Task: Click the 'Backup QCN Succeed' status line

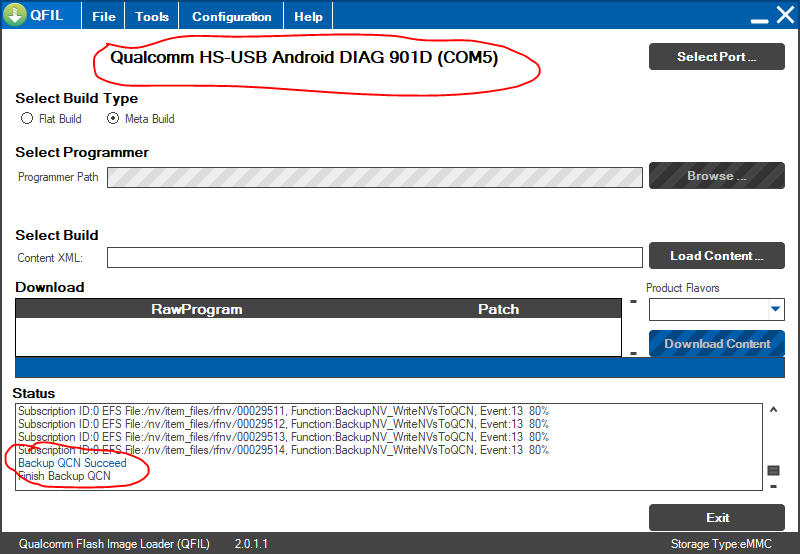Action: 72,463
